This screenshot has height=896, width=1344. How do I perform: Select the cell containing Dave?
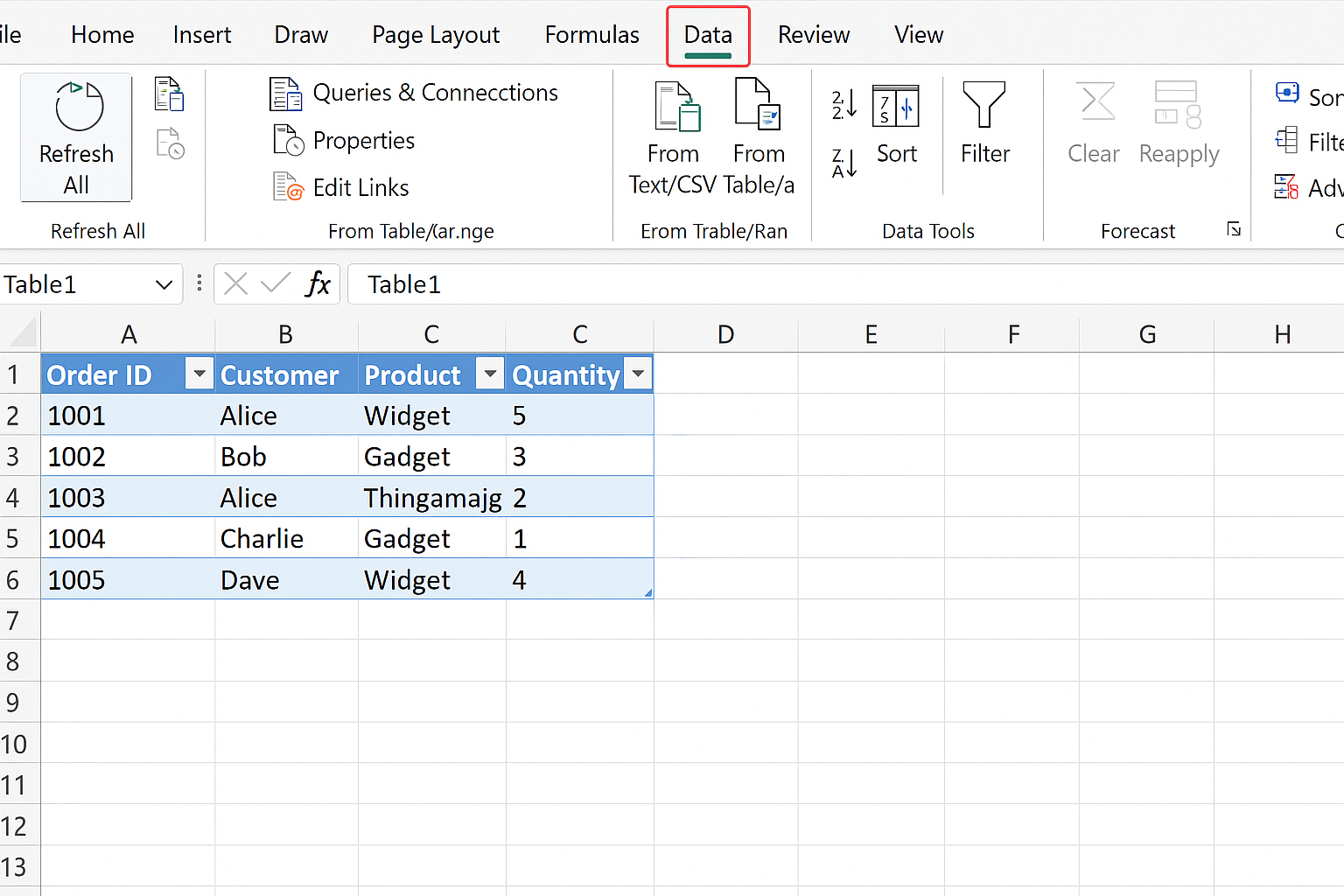[286, 580]
